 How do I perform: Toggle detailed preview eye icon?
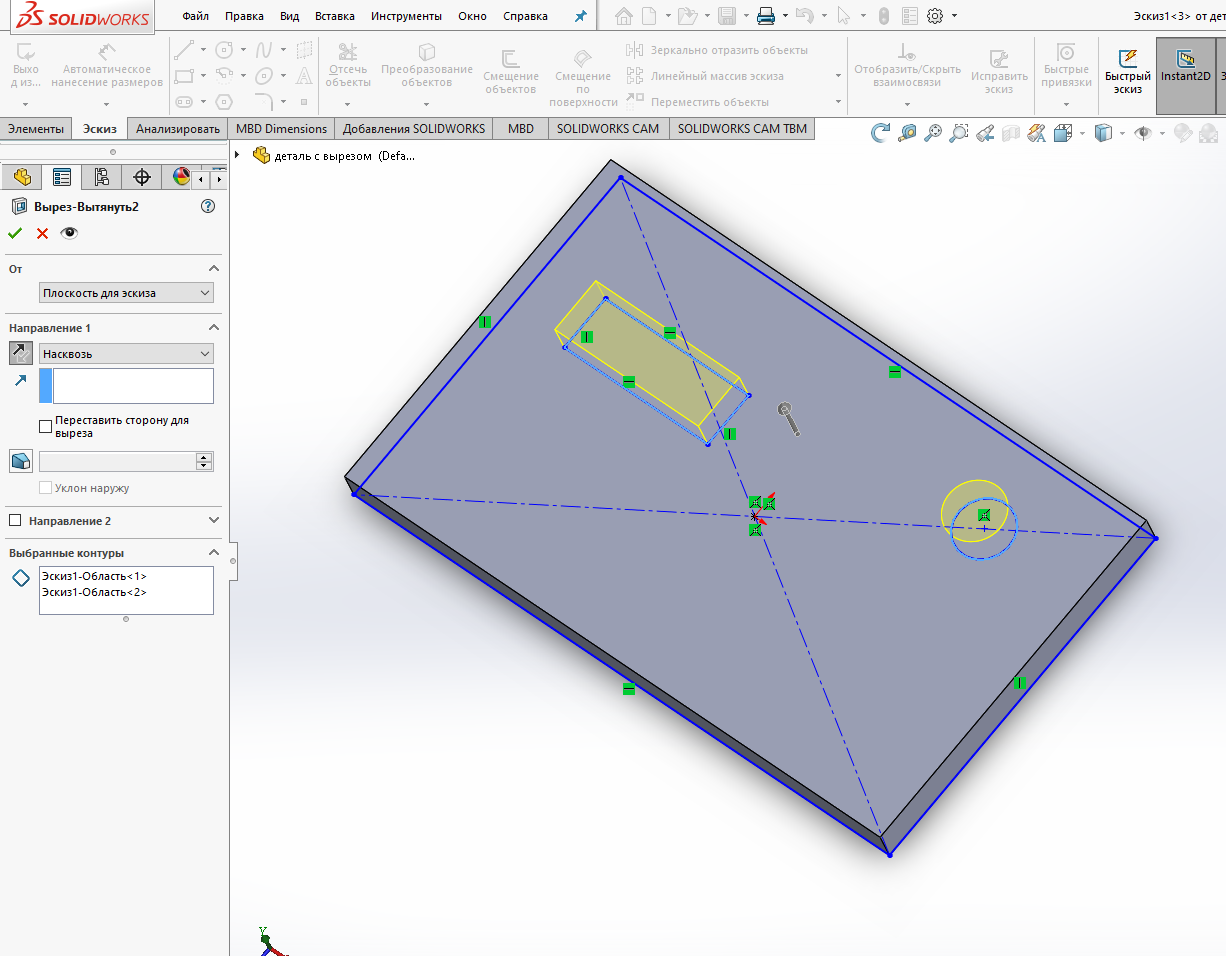[x=69, y=233]
